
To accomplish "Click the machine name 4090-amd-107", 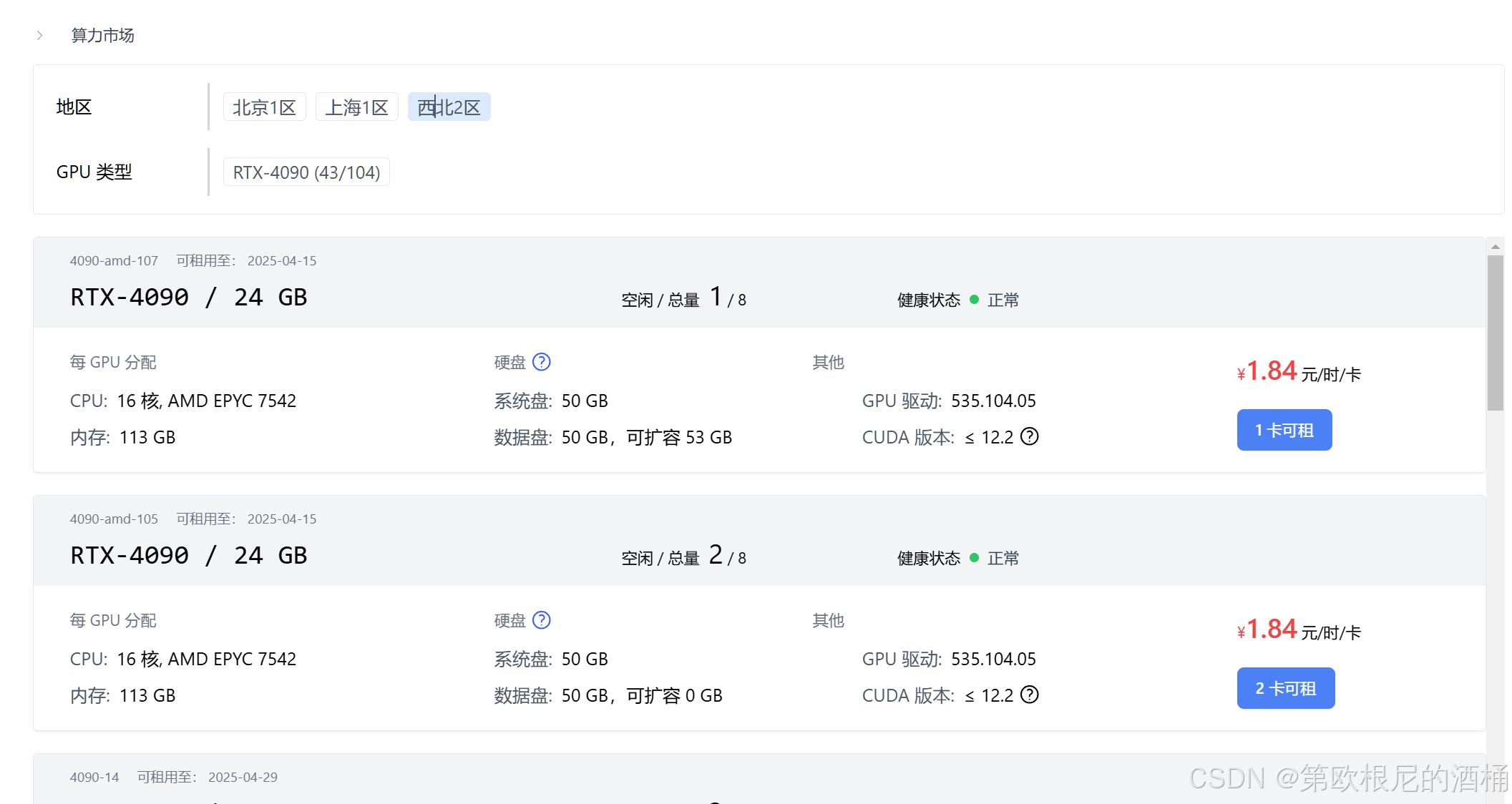I will (x=114, y=261).
